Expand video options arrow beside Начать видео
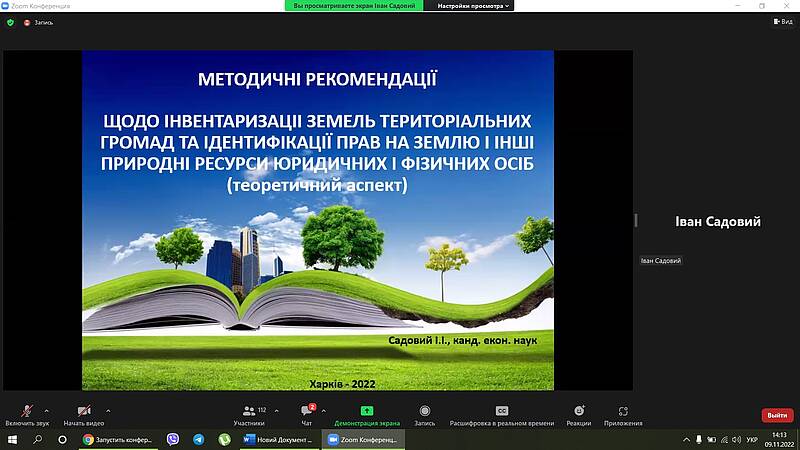This screenshot has width=800, height=450. tap(108, 411)
